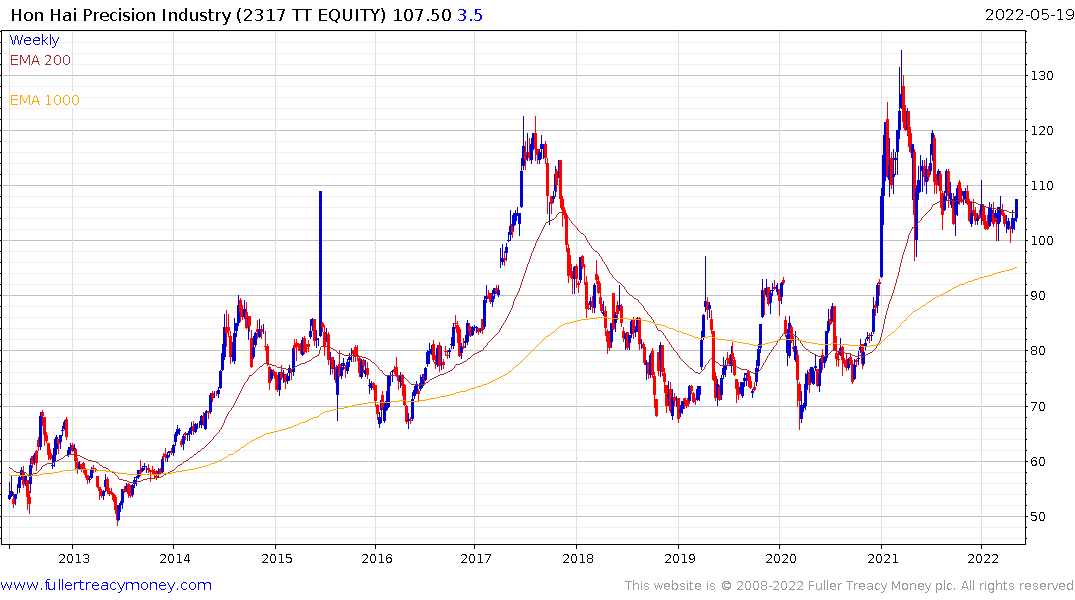
Task: Click the Weekly timeframe label
Action: pyautogui.click(x=34, y=40)
